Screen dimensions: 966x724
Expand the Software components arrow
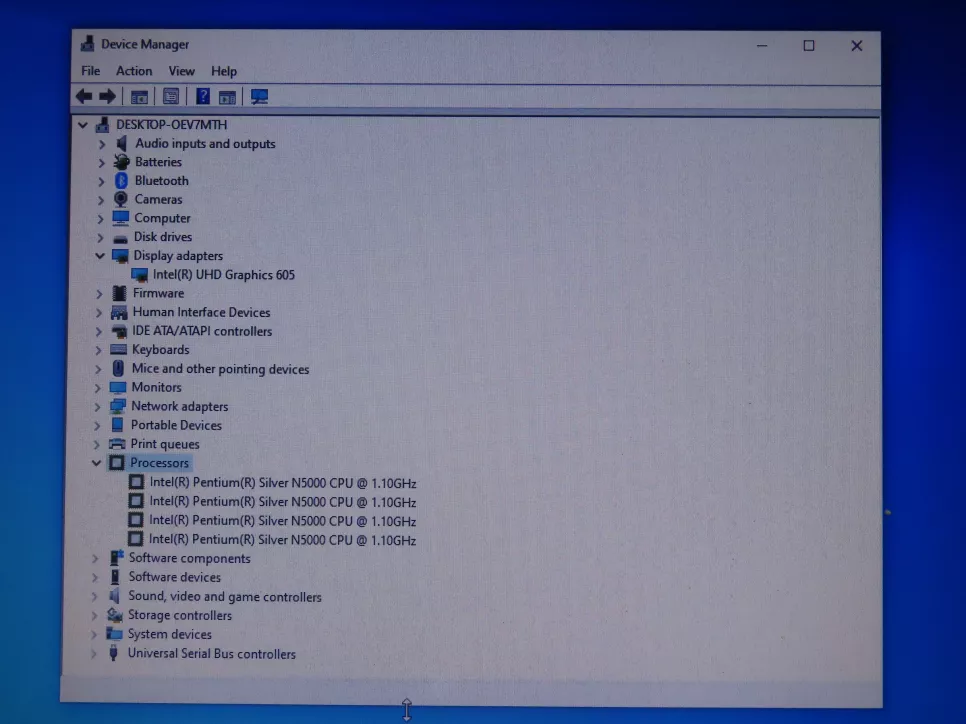95,558
